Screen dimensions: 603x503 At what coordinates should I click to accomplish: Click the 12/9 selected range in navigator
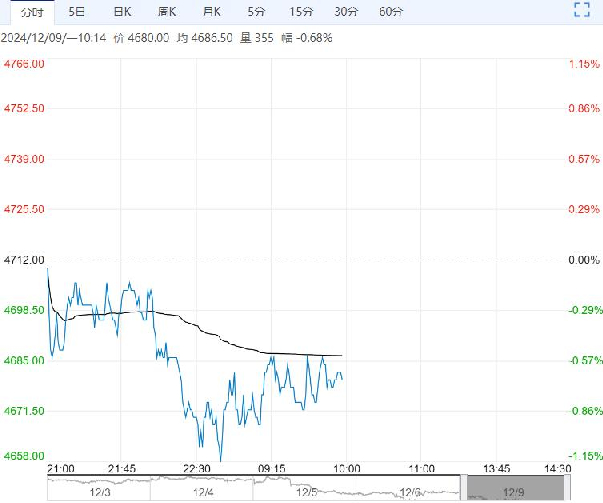515,488
